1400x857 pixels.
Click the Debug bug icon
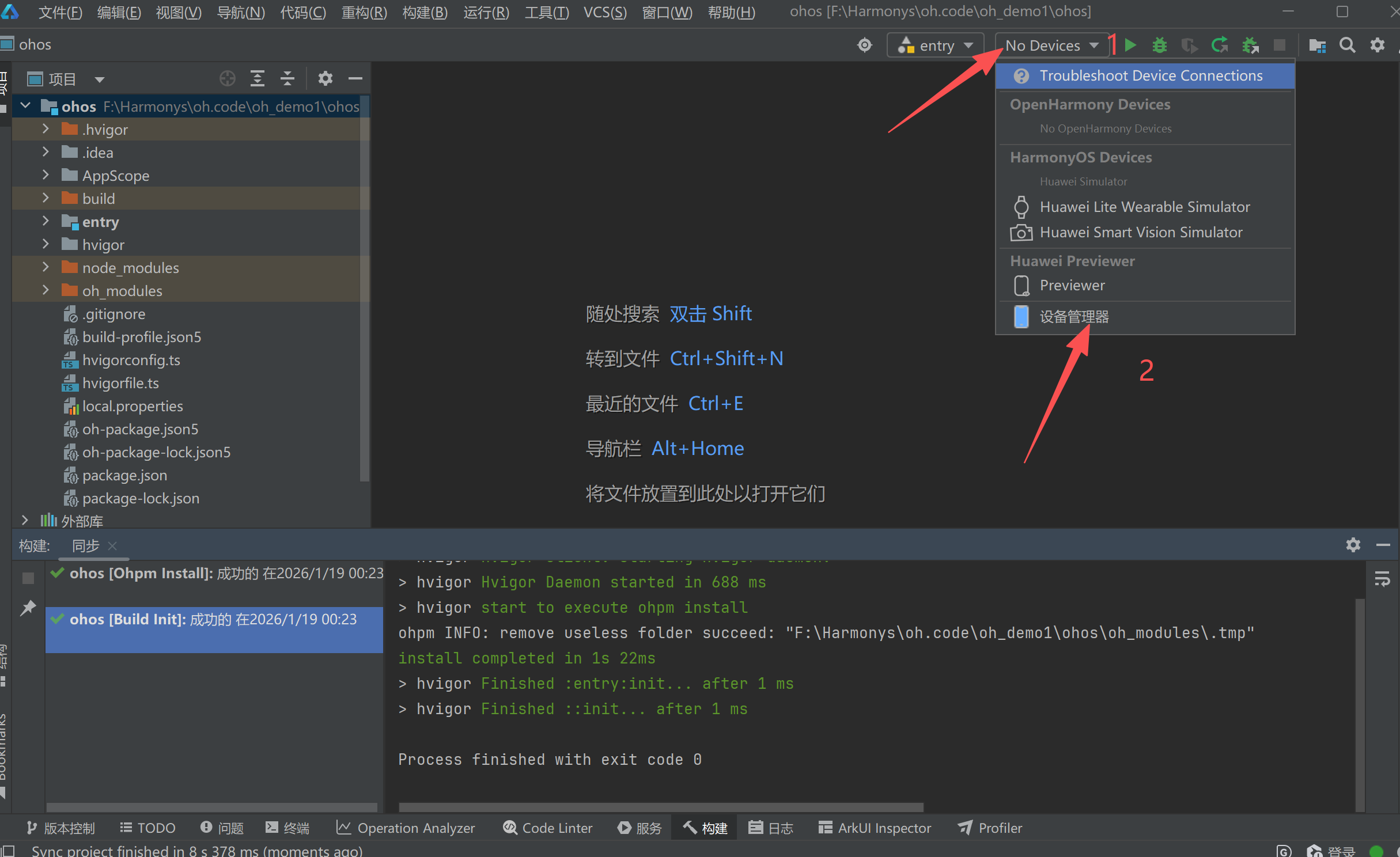click(1159, 45)
